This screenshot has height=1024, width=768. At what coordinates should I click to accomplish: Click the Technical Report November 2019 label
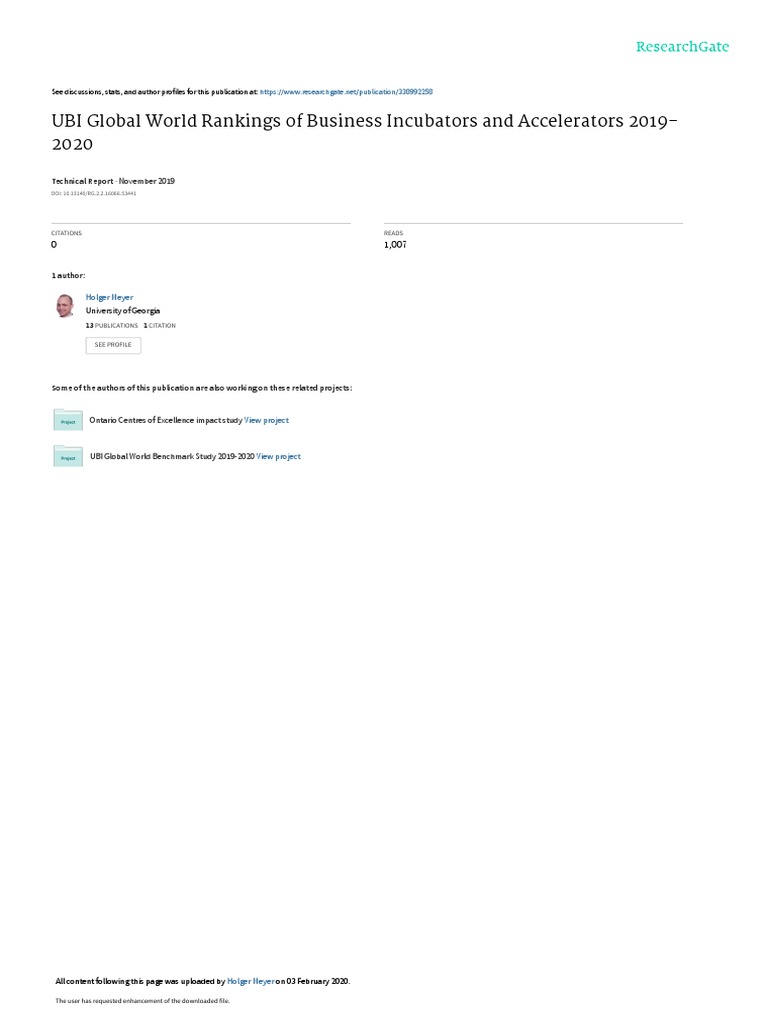[113, 181]
